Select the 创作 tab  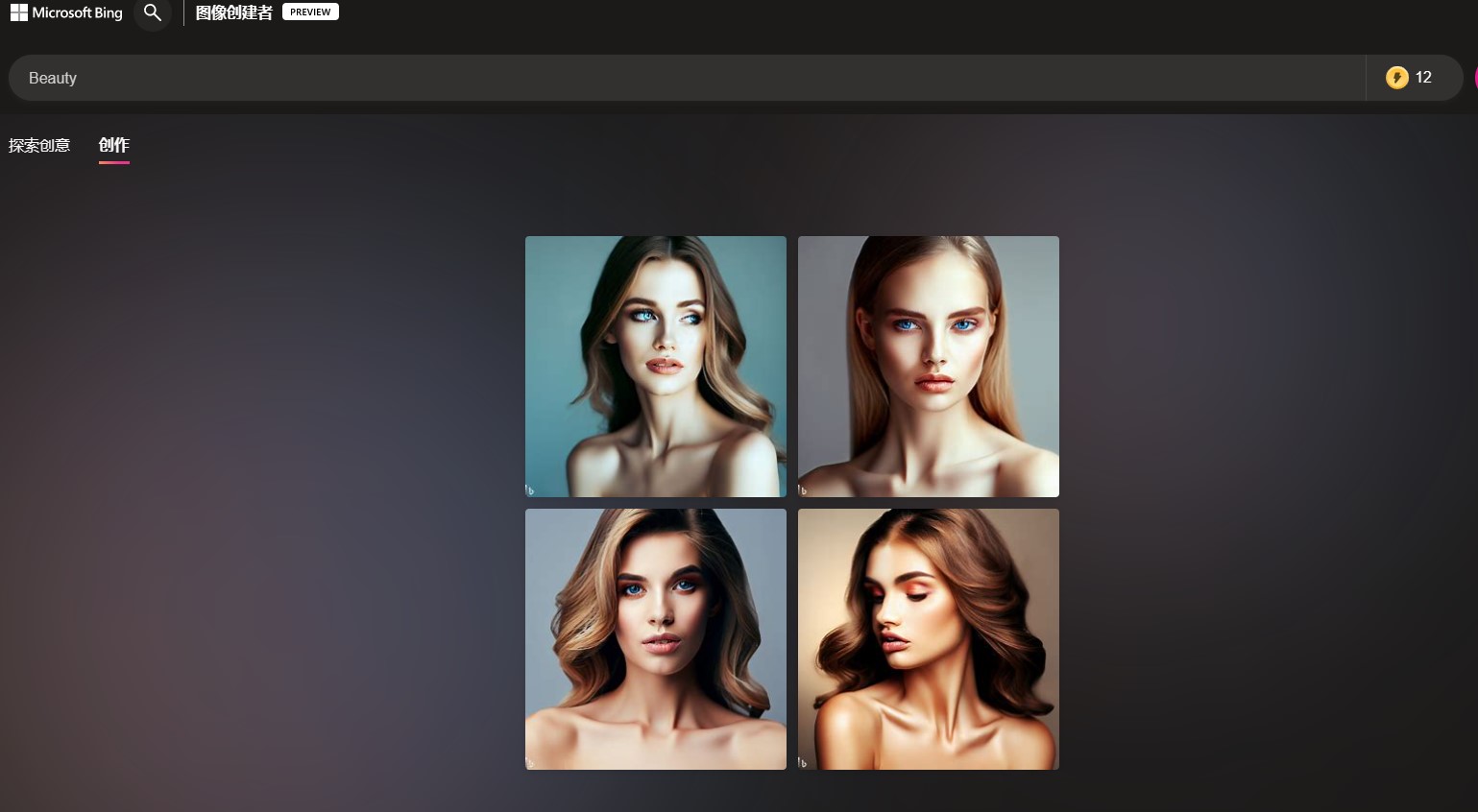[113, 145]
